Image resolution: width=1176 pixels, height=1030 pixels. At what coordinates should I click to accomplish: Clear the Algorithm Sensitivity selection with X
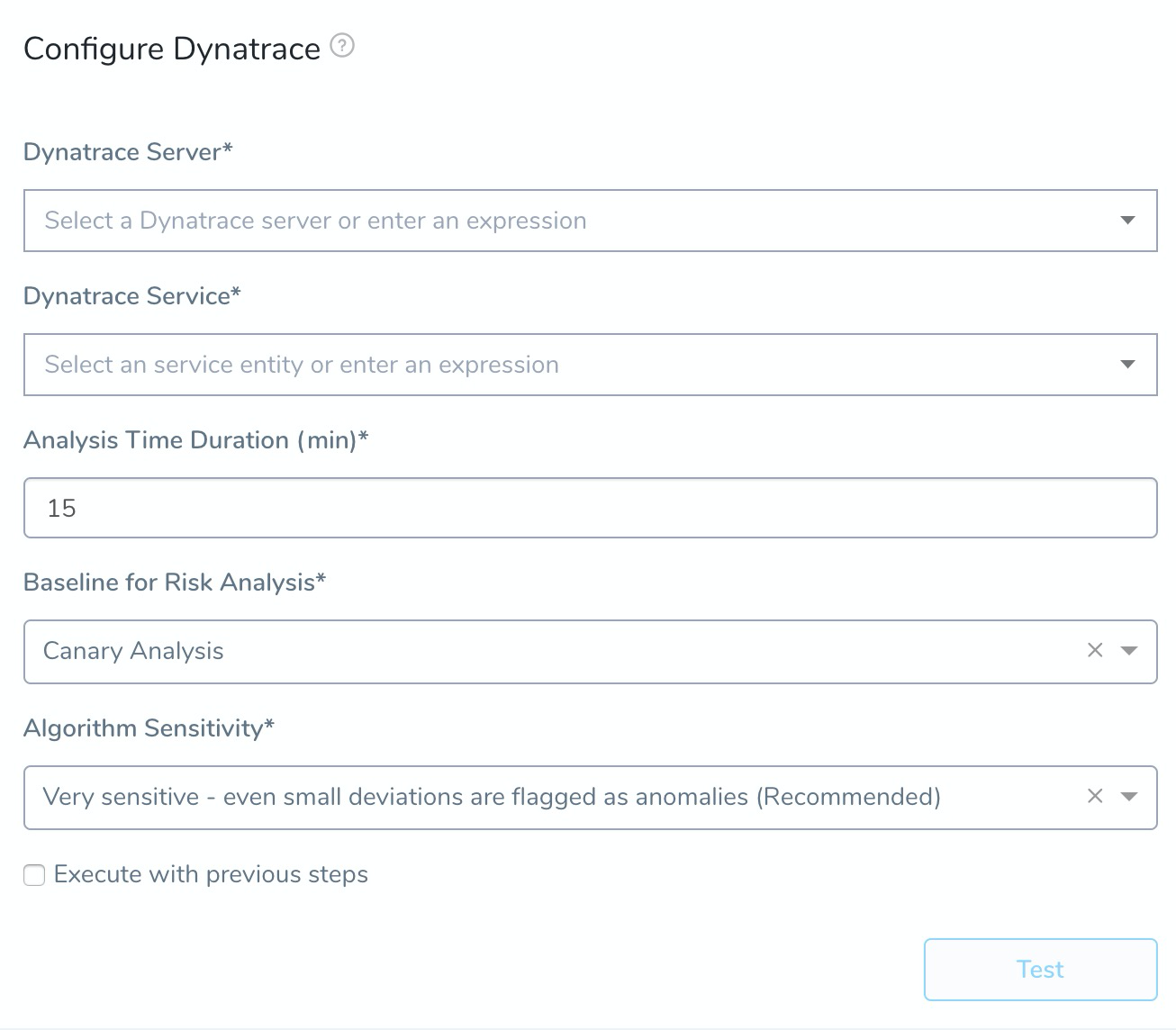[1095, 796]
